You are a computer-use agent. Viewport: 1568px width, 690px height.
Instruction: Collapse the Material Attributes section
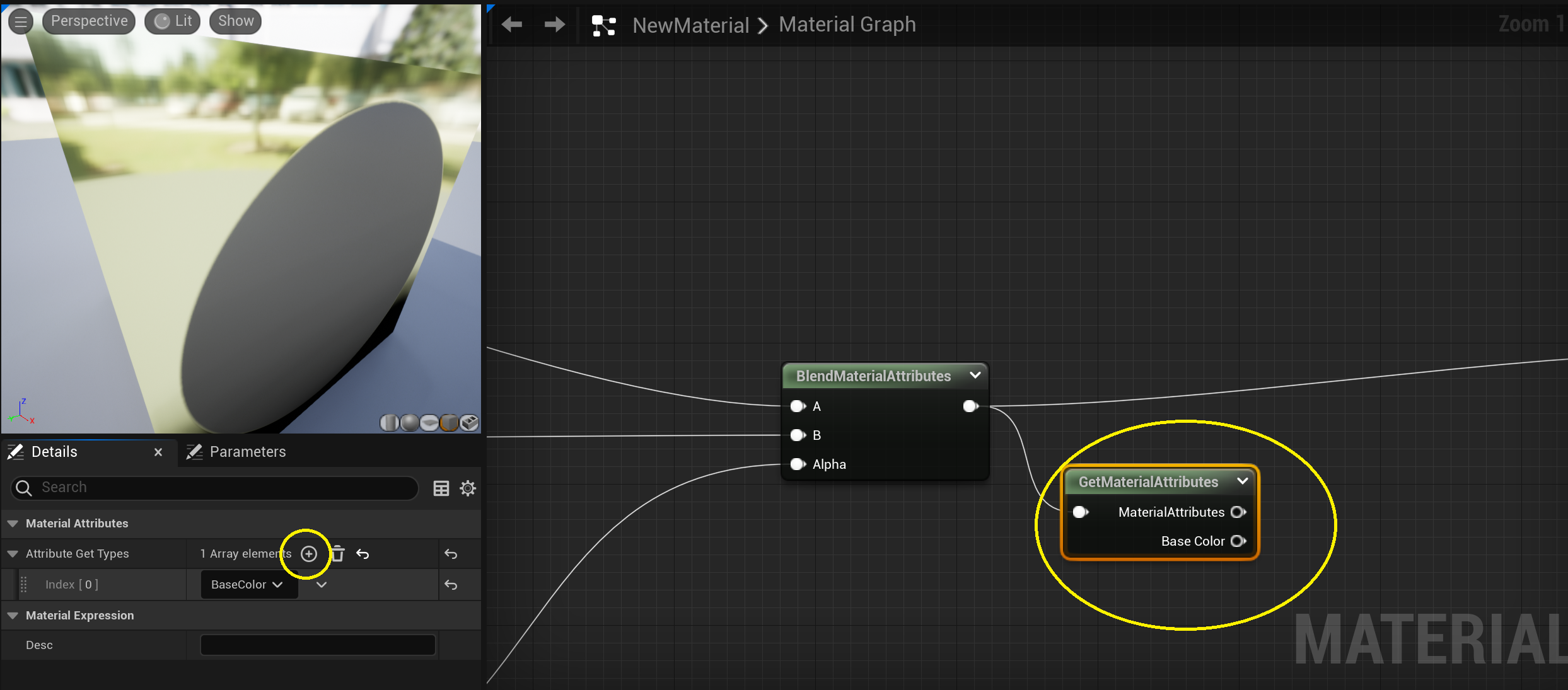point(13,524)
